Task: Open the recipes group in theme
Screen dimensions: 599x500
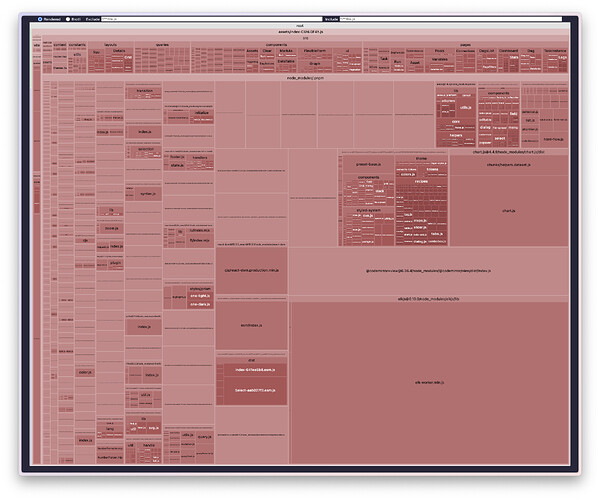Action: click(421, 181)
